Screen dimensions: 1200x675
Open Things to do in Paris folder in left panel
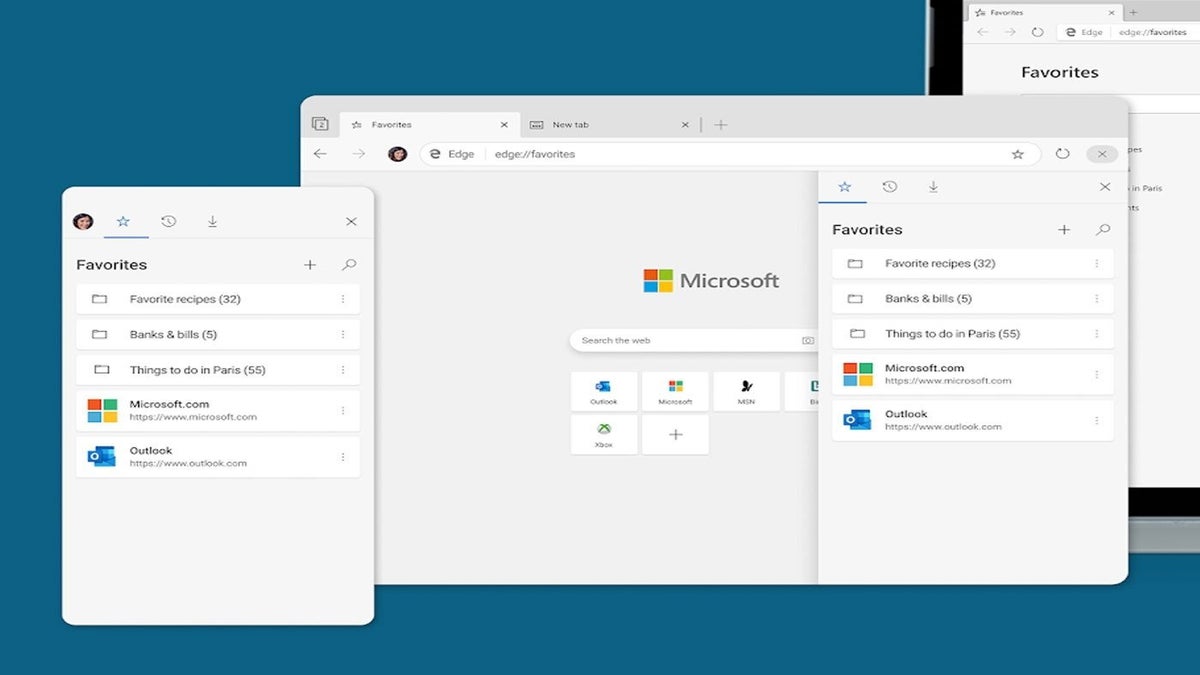(197, 370)
